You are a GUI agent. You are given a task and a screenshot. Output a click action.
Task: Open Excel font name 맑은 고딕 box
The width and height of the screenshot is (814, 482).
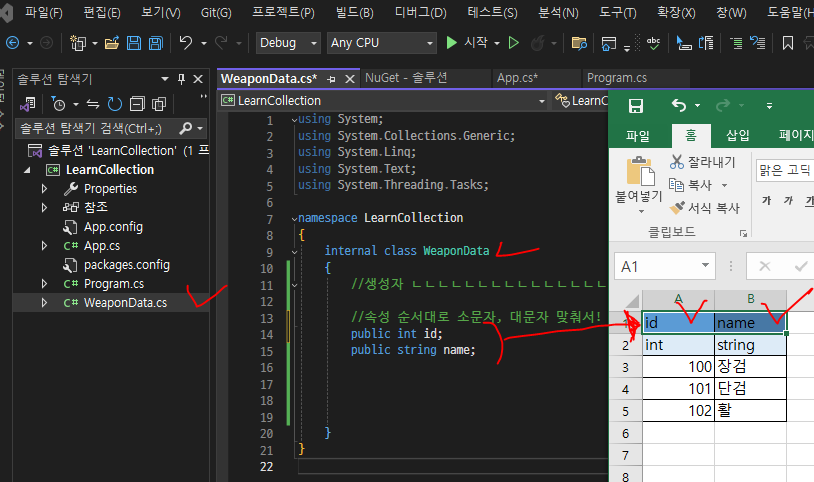pos(784,170)
